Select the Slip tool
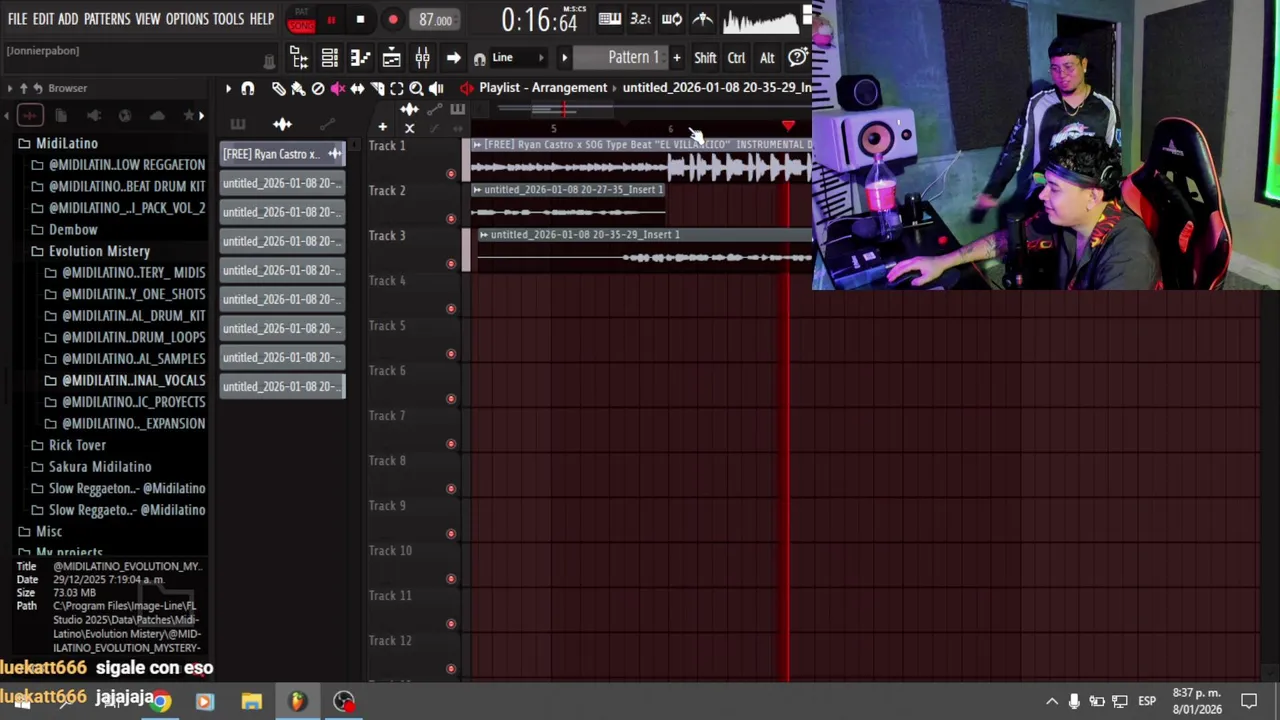This screenshot has height=720, width=1280. click(357, 88)
